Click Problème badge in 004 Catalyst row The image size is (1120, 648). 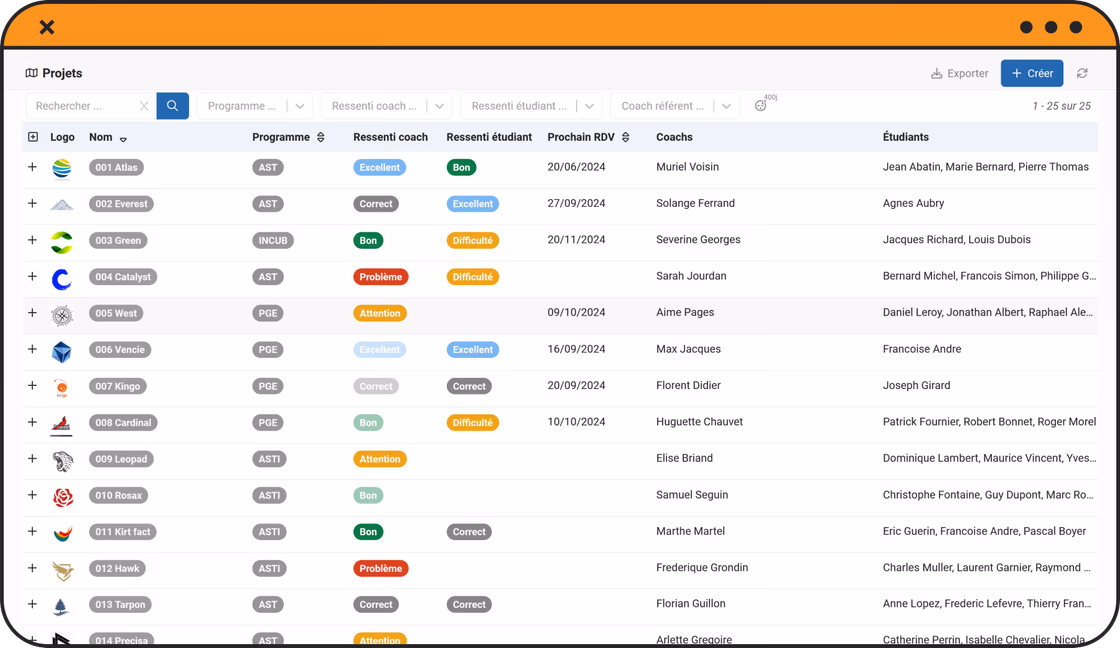pyautogui.click(x=381, y=276)
